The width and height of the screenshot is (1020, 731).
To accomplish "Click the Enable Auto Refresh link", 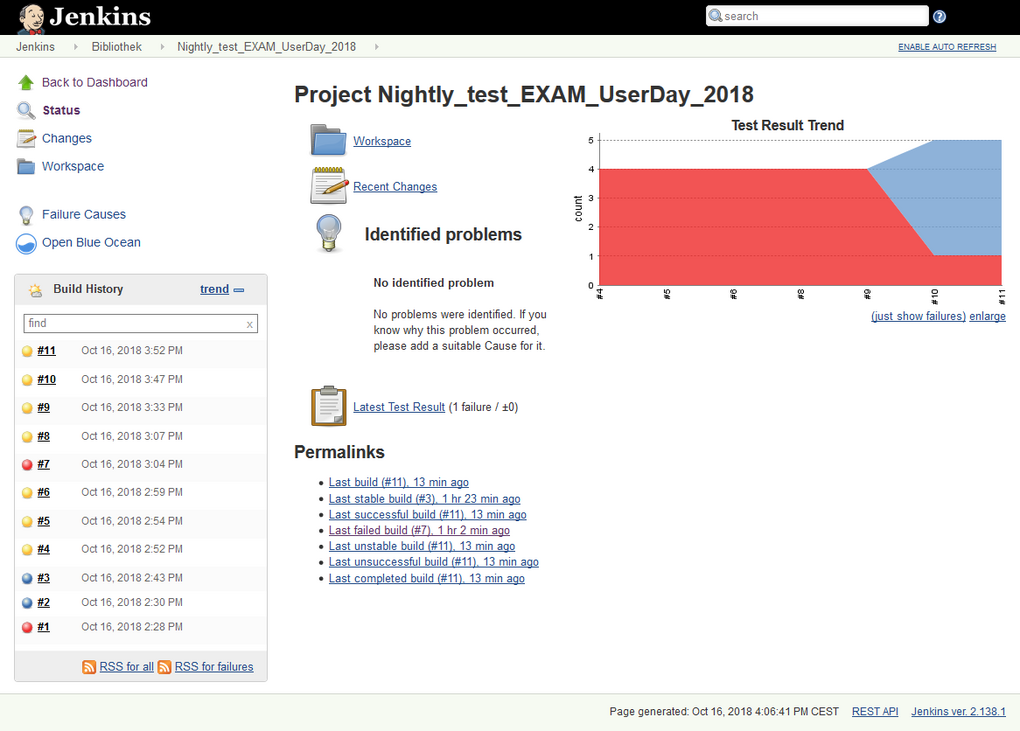I will click(x=947, y=47).
